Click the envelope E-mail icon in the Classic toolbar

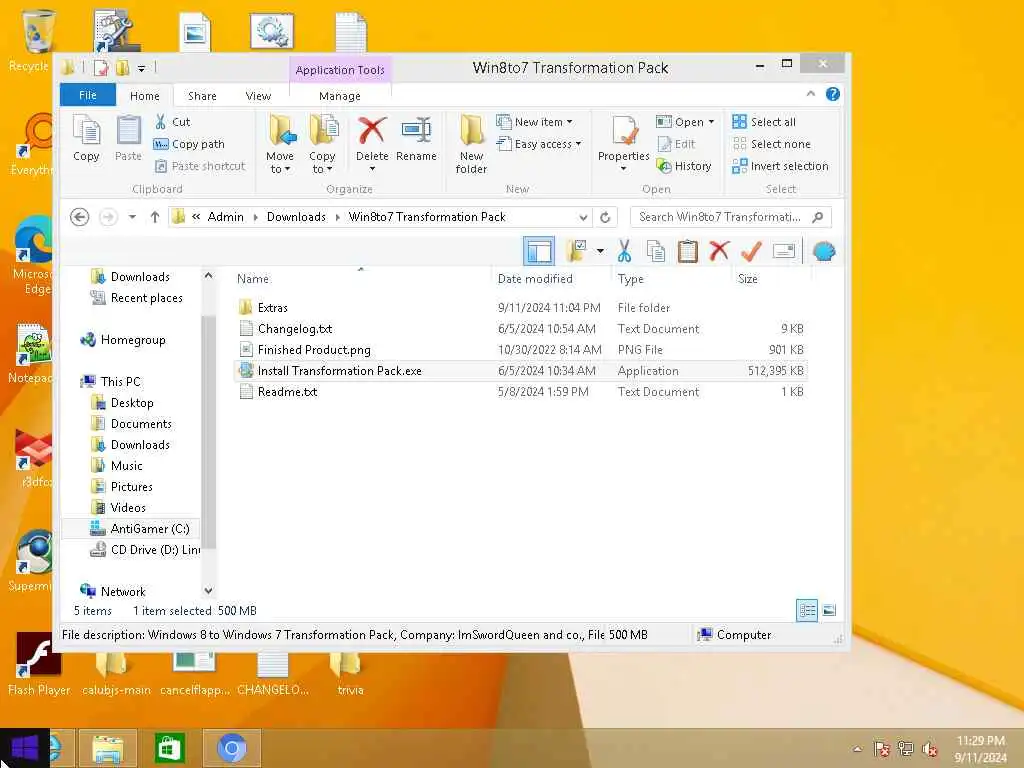(784, 251)
